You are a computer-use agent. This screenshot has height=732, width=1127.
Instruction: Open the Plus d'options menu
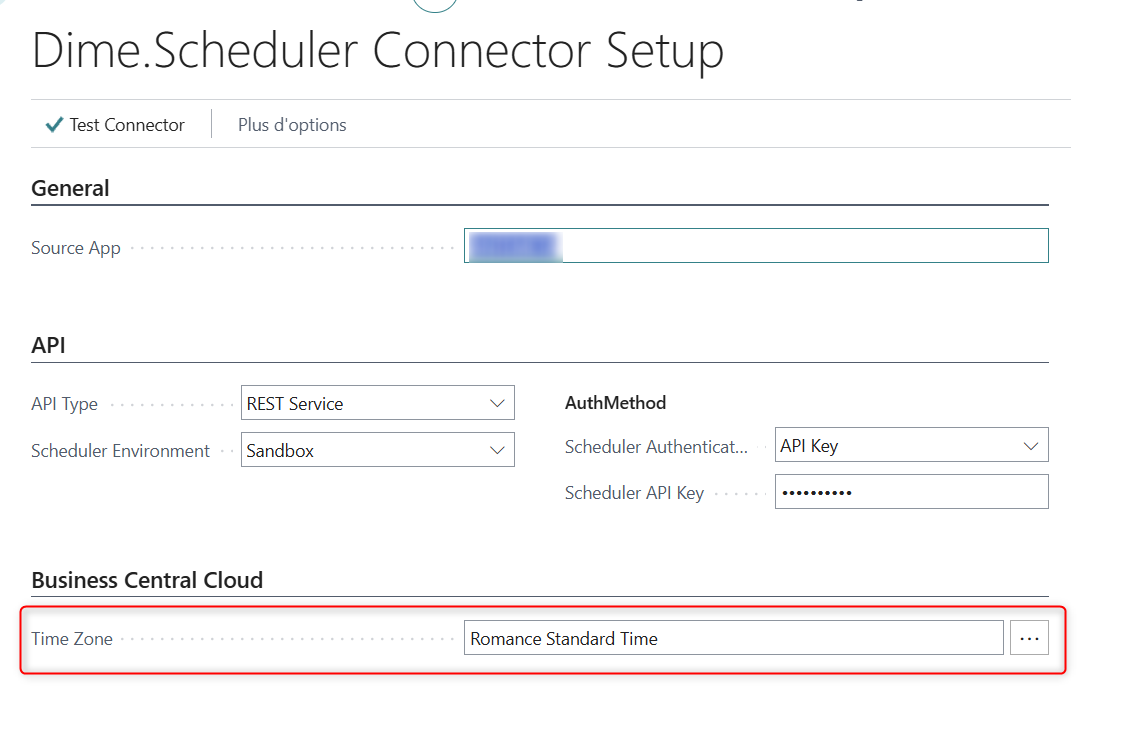292,125
